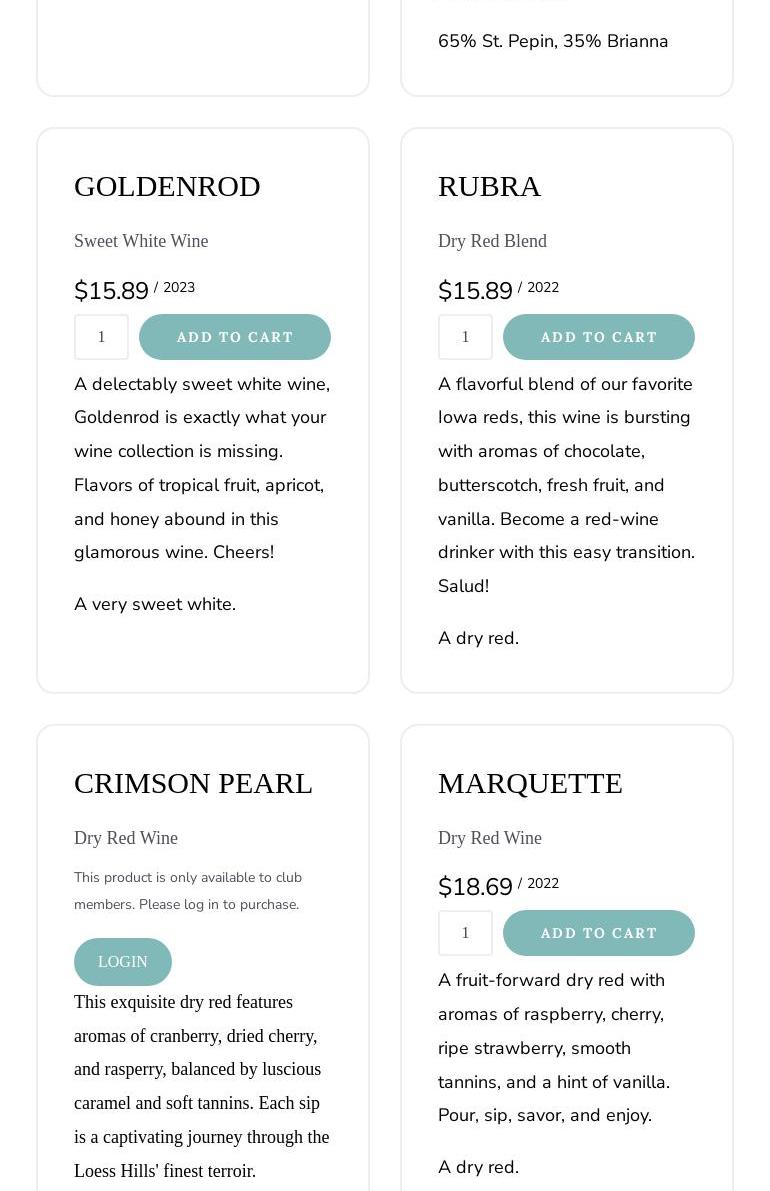Screen dimensions: 770x1191
Task: Click the Marquette quantity box
Action: coord(465,933)
